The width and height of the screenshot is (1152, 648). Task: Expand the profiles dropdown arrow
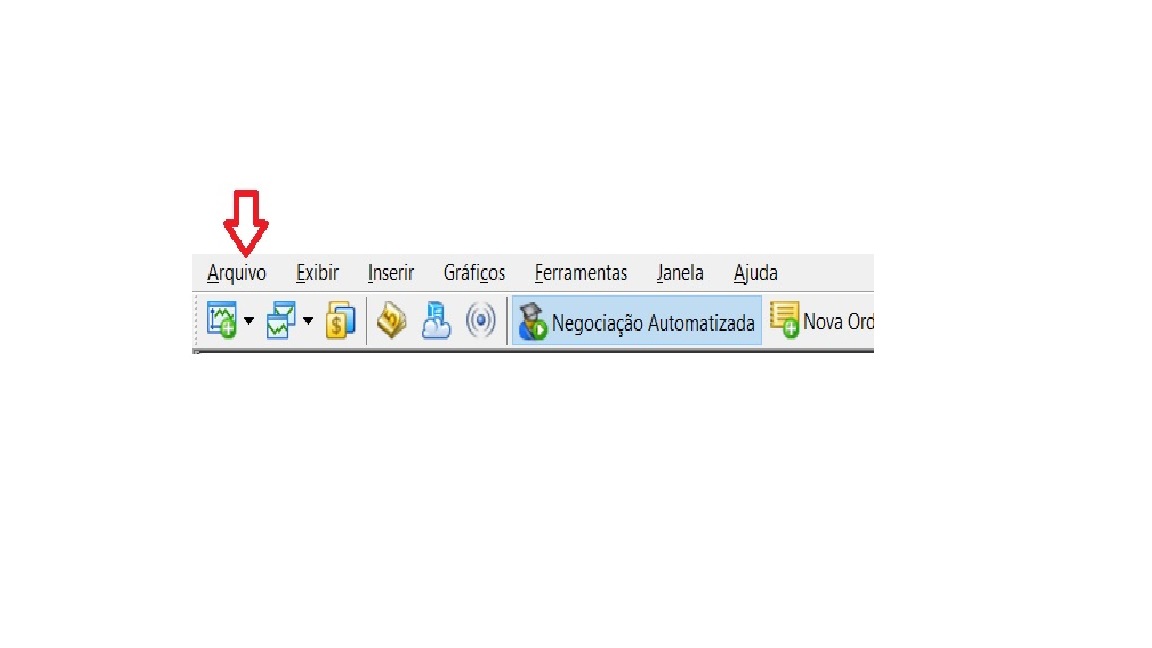tap(308, 320)
